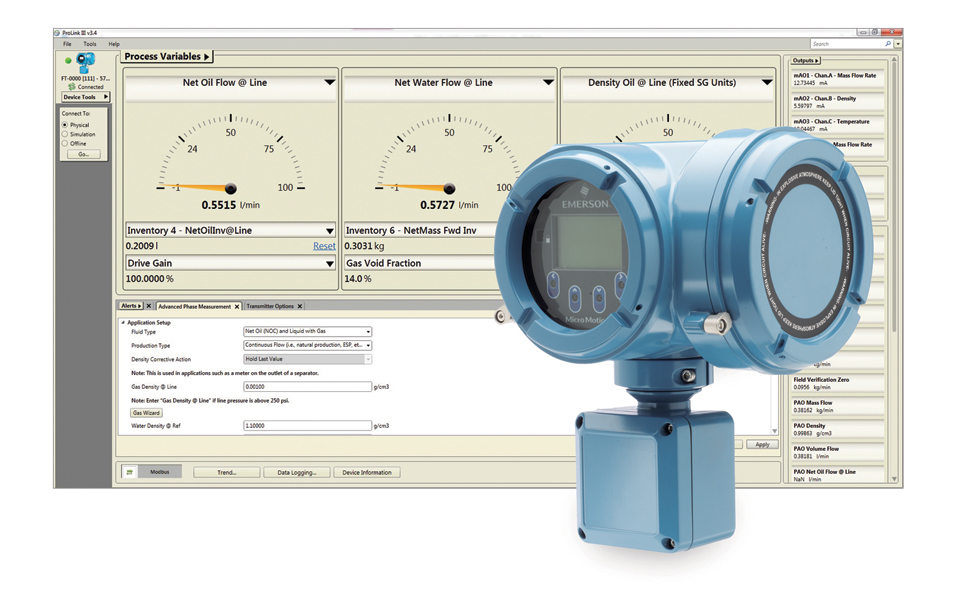This screenshot has width=956, height=600.
Task: Open the Inventory 4 - NetOilInv@Line dropdown
Action: [x=330, y=230]
